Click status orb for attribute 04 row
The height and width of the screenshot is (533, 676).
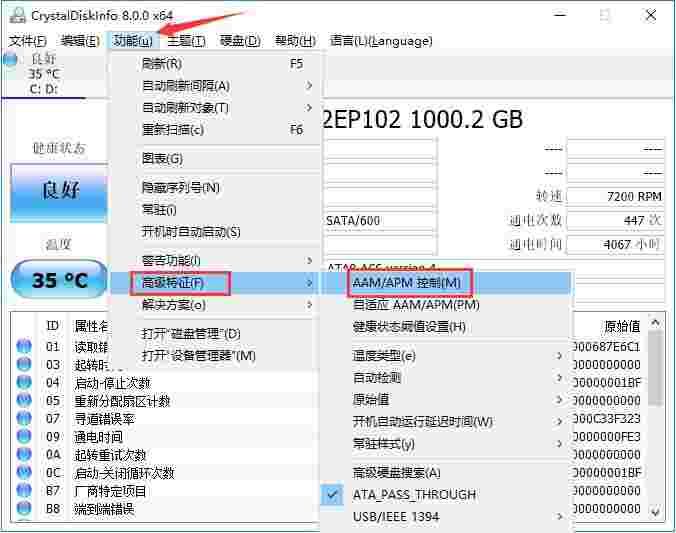tap(24, 383)
